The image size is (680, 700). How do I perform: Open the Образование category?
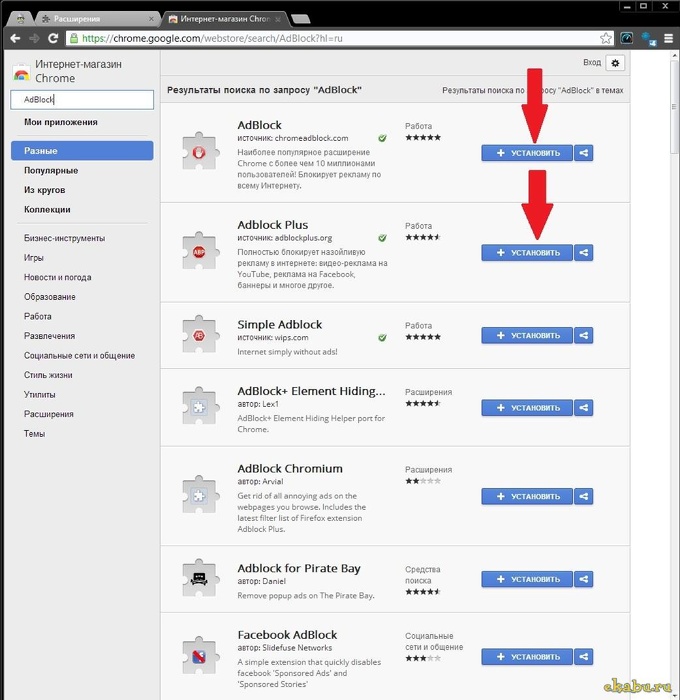50,297
